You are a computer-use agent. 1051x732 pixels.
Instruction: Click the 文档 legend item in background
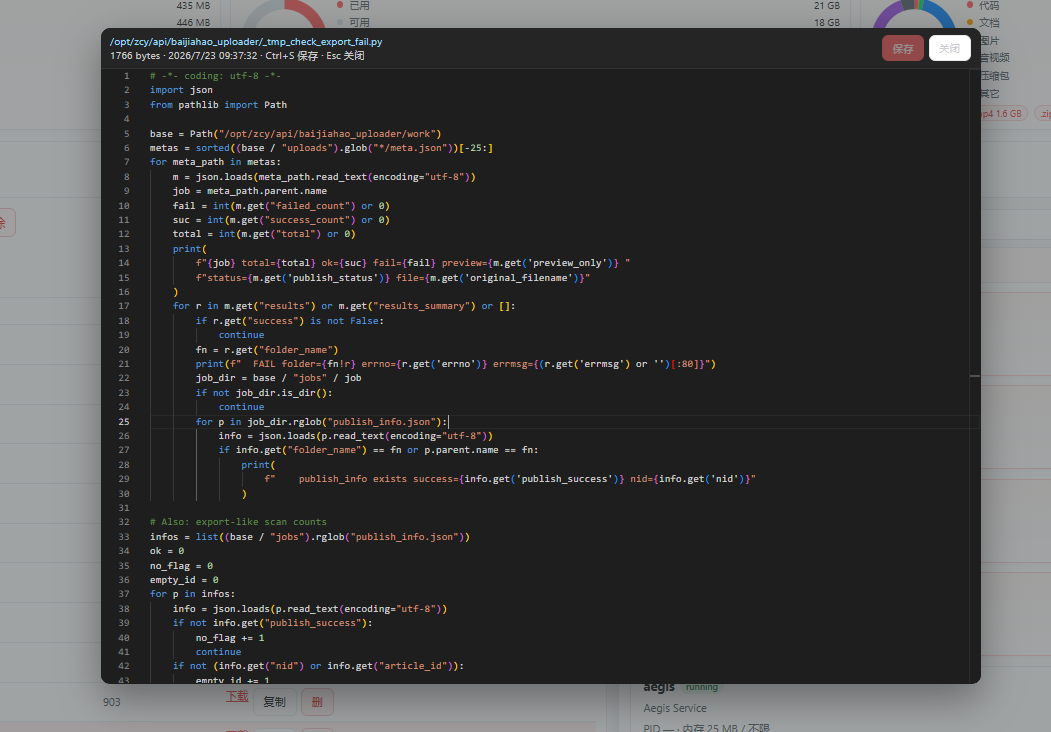click(x=983, y=23)
